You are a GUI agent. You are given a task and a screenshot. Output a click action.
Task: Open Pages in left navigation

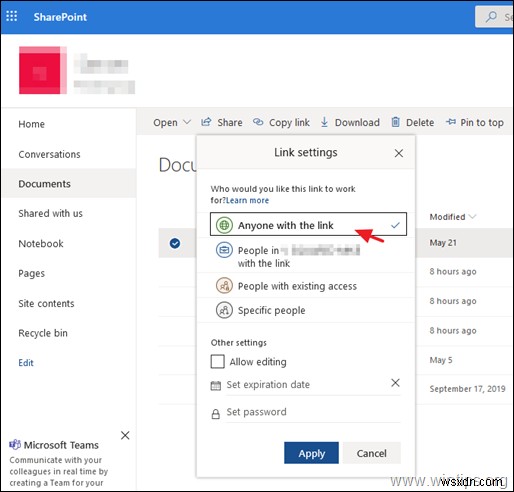click(32, 273)
